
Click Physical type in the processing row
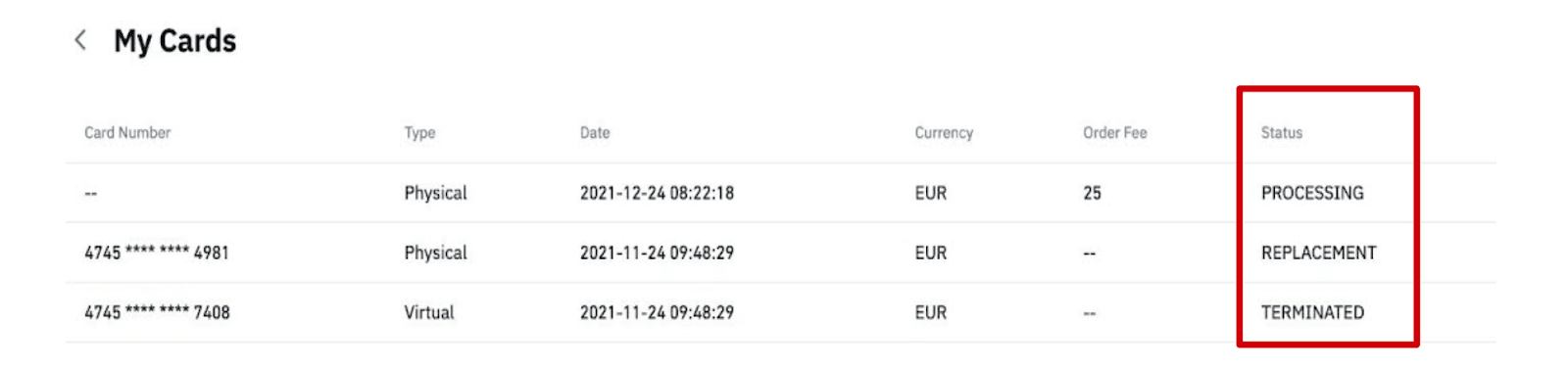pyautogui.click(x=435, y=193)
